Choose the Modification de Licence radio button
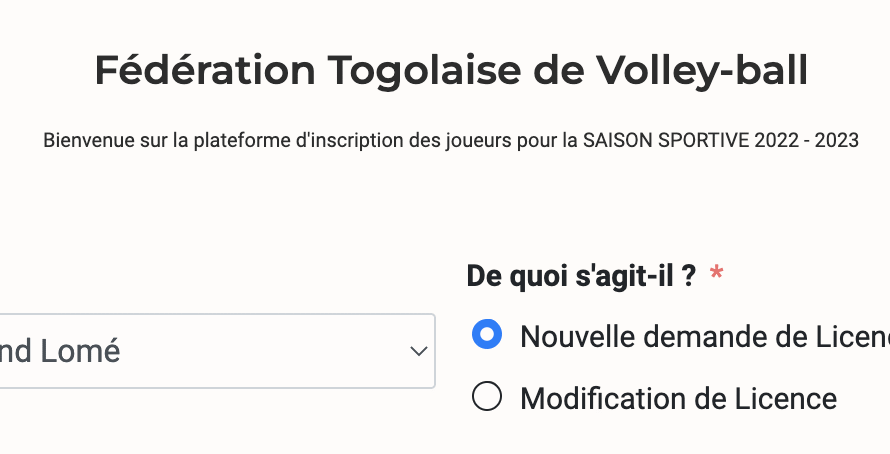Screen dimensions: 890x454 click(x=486, y=398)
